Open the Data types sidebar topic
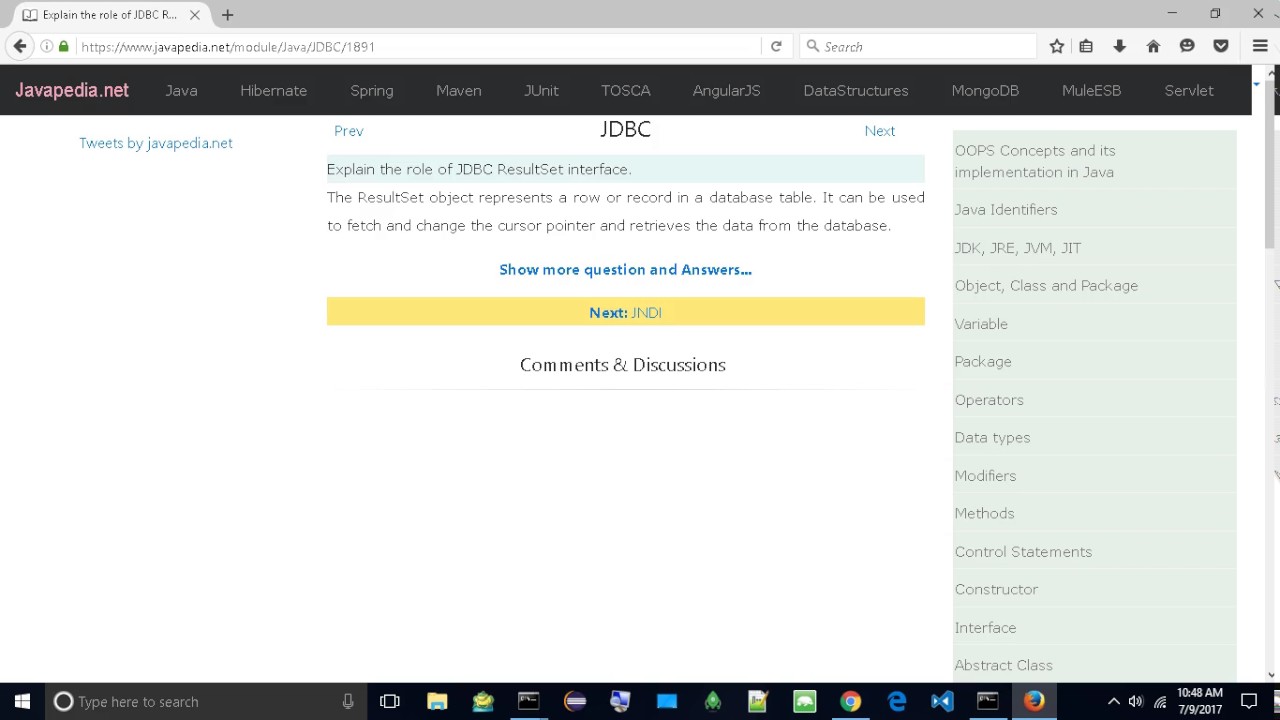The width and height of the screenshot is (1280, 720). (992, 438)
